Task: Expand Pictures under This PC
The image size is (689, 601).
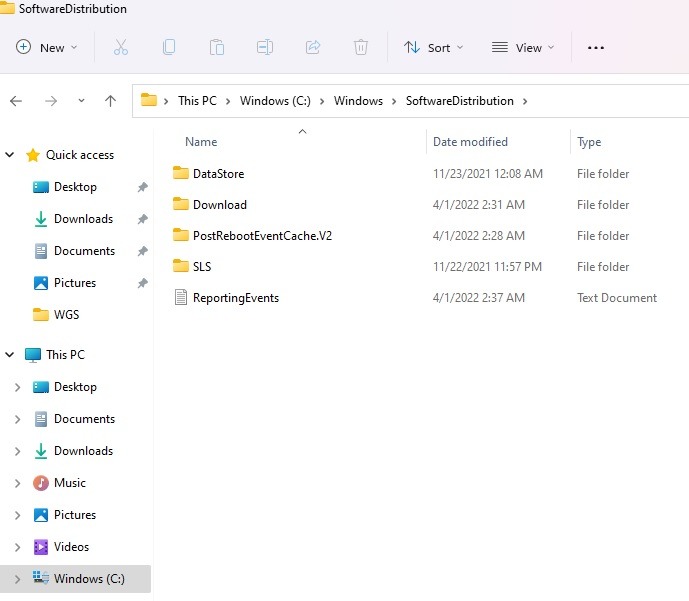Action: [18, 515]
